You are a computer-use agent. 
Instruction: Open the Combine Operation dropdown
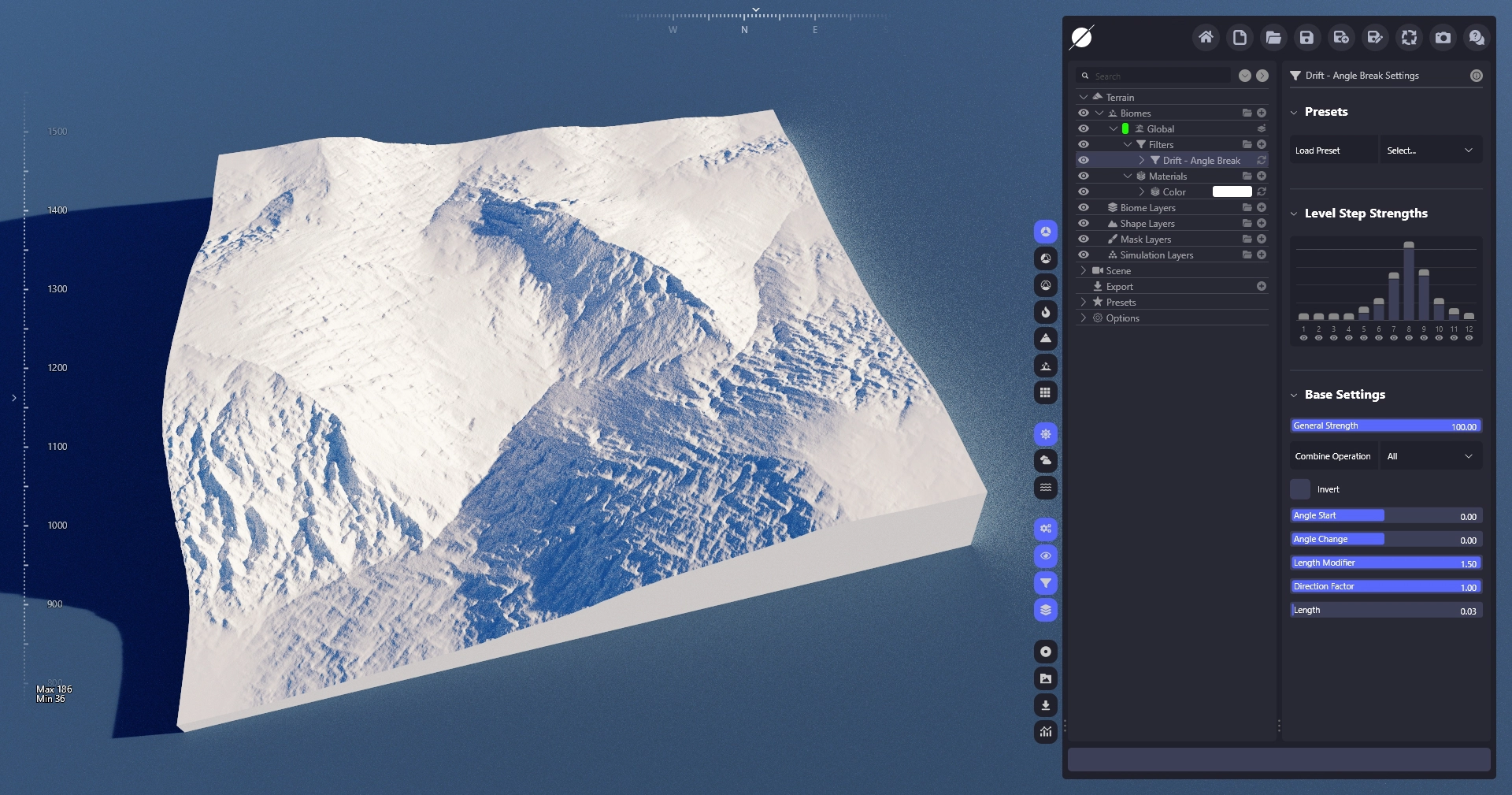1430,456
